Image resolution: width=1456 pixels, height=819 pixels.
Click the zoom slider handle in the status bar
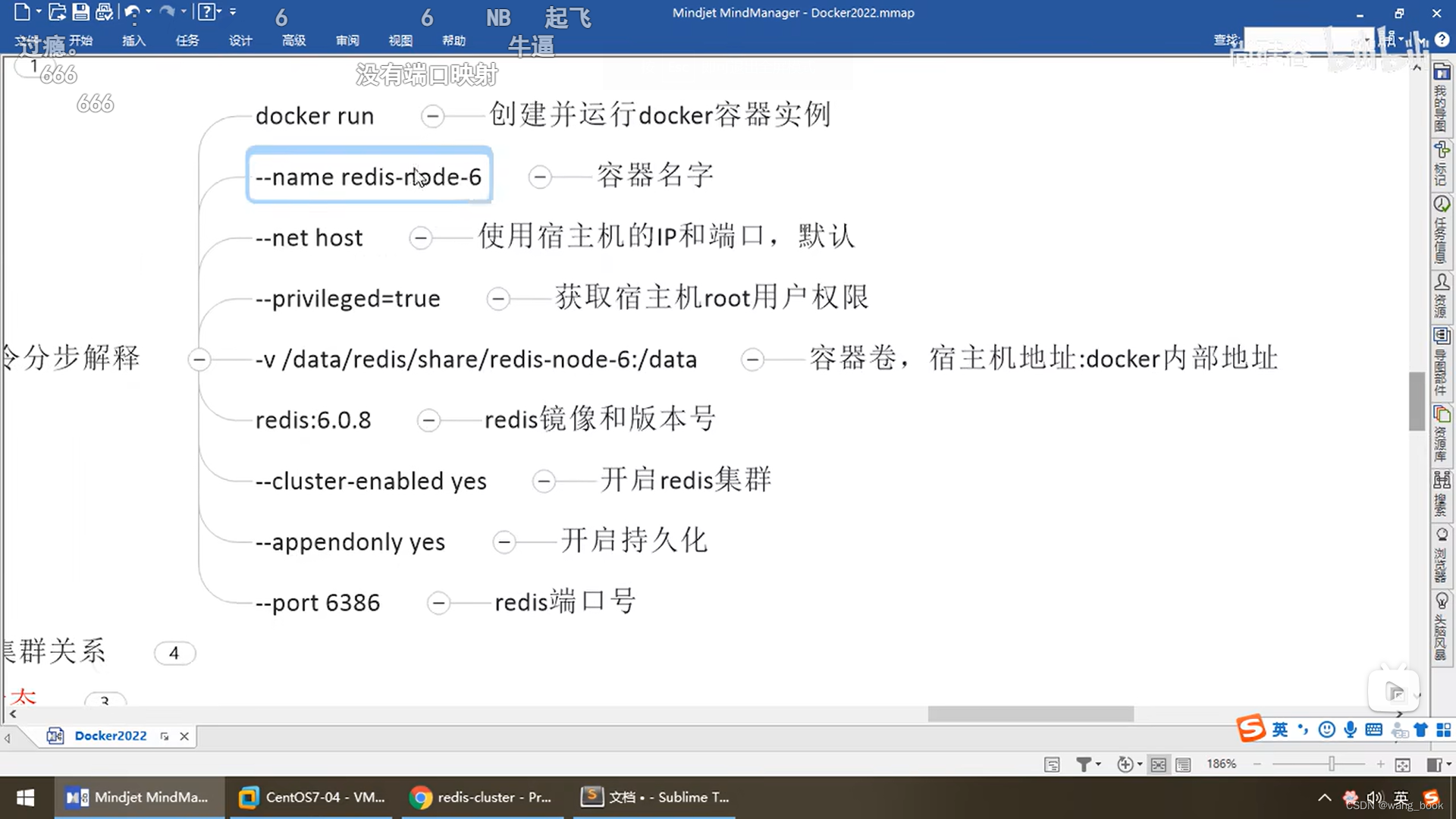(x=1331, y=764)
